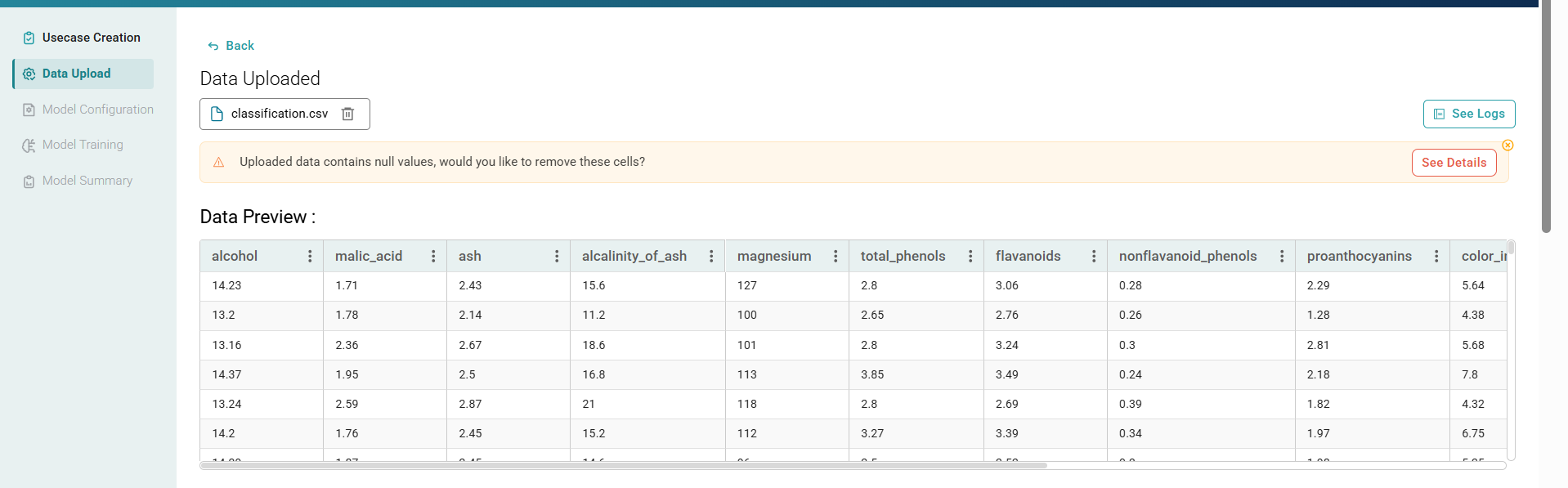Click the classification.csv file chip
Screen dimensions: 1568x488
click(x=278, y=114)
